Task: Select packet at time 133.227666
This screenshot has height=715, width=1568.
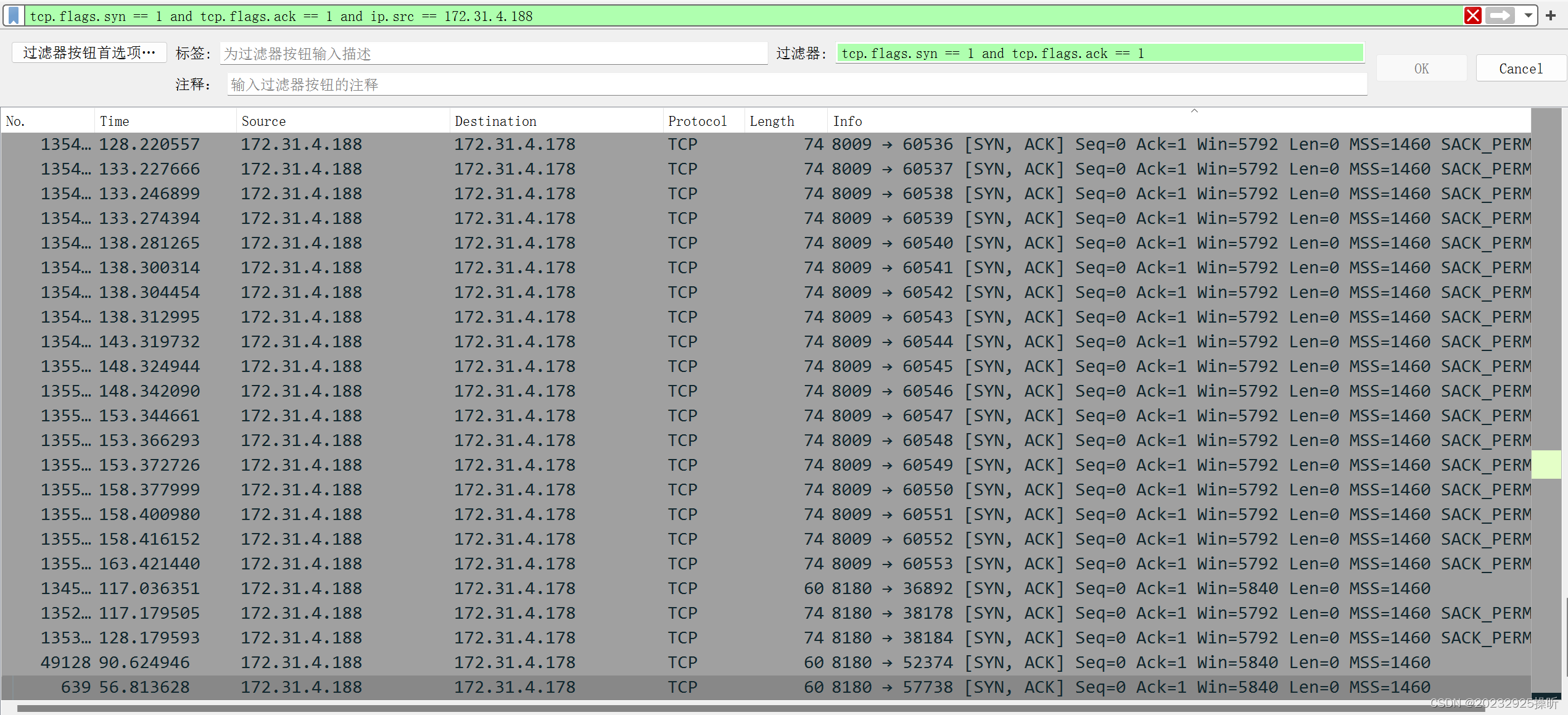Action: 765,169
